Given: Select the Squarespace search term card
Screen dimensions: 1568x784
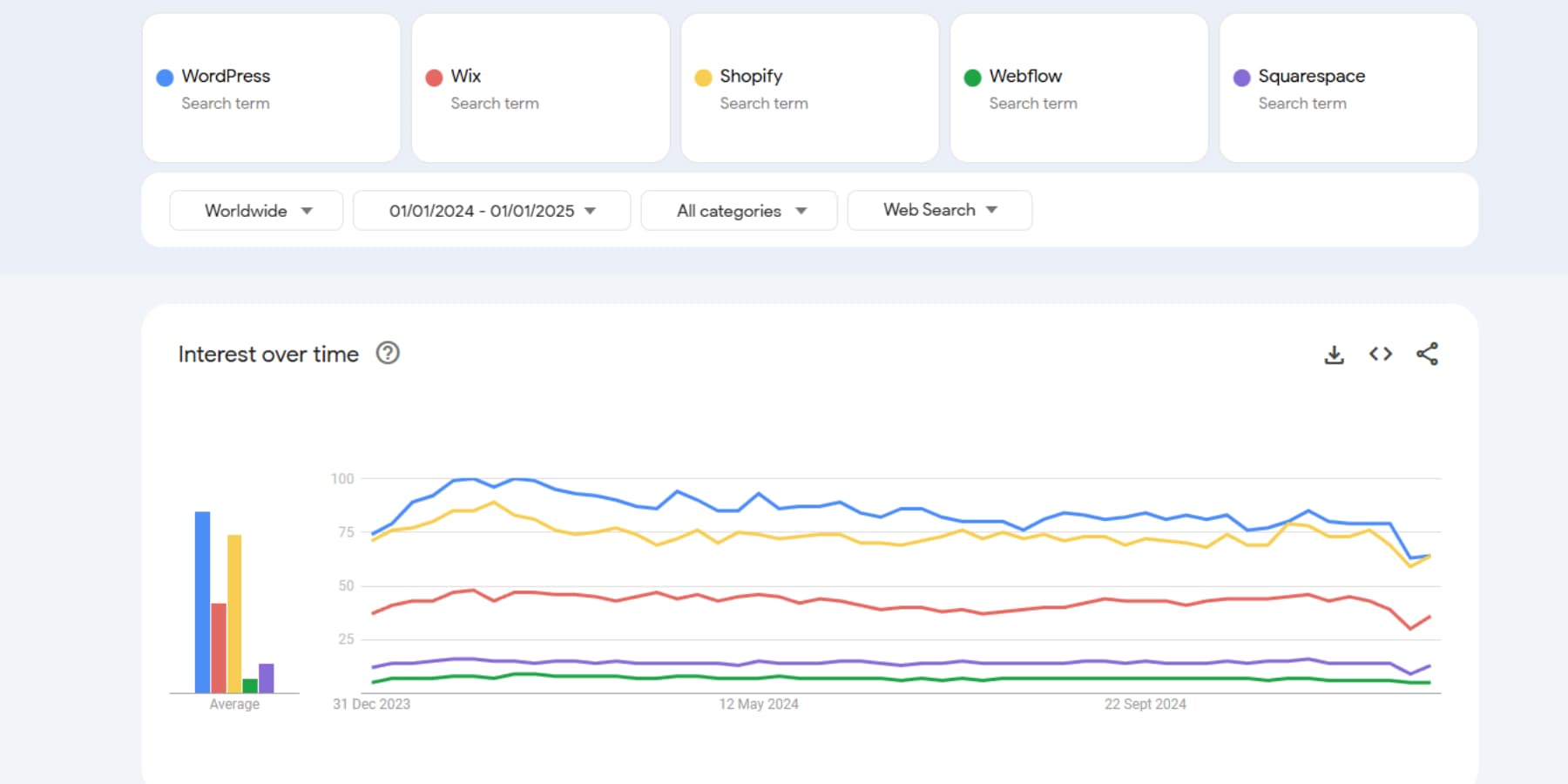Looking at the screenshot, I should pos(1347,87).
